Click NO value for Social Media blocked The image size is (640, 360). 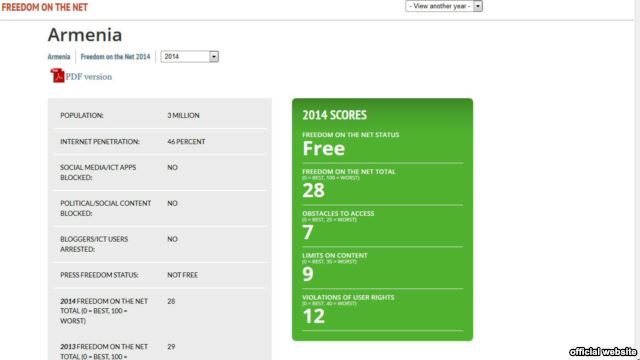click(x=172, y=167)
